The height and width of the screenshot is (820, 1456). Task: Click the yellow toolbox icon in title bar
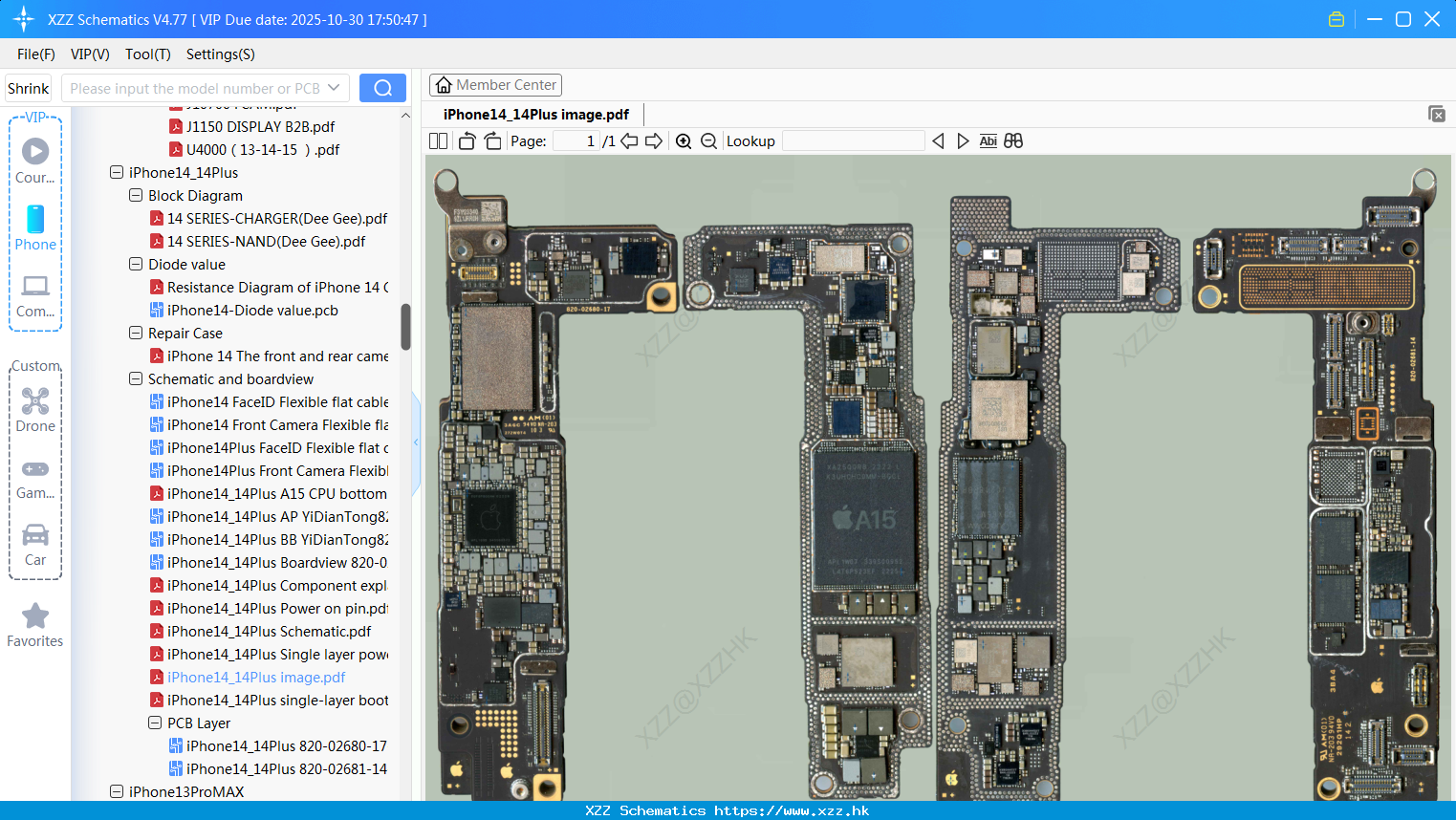[1336, 19]
